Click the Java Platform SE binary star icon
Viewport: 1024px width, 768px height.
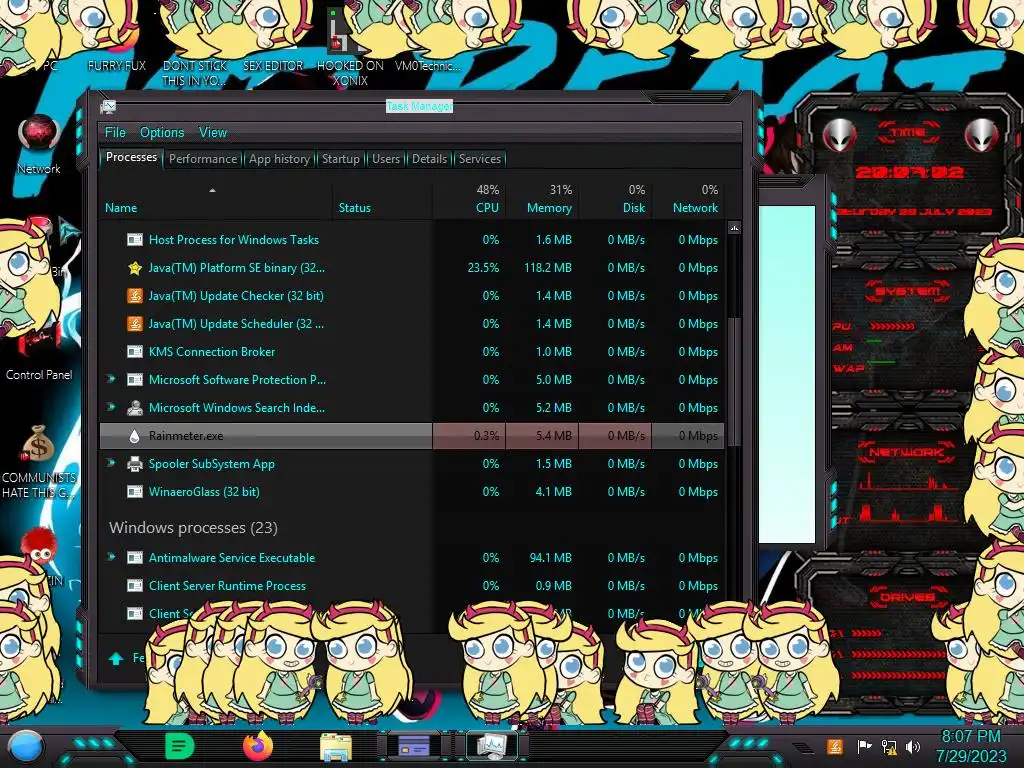(135, 268)
